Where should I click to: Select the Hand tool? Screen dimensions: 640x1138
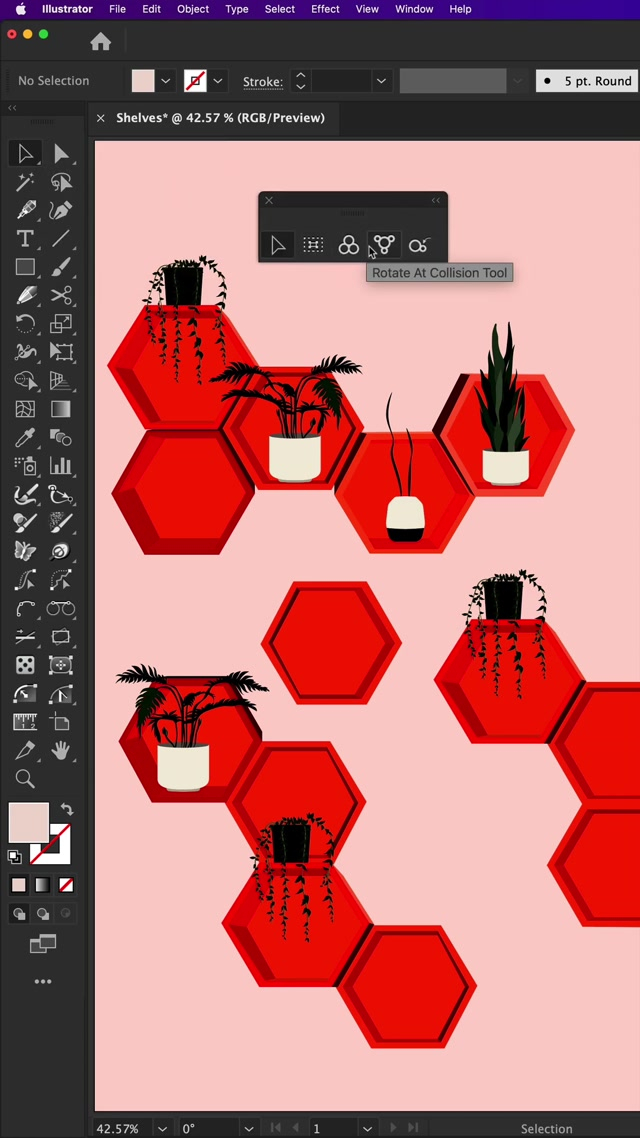coord(61,750)
